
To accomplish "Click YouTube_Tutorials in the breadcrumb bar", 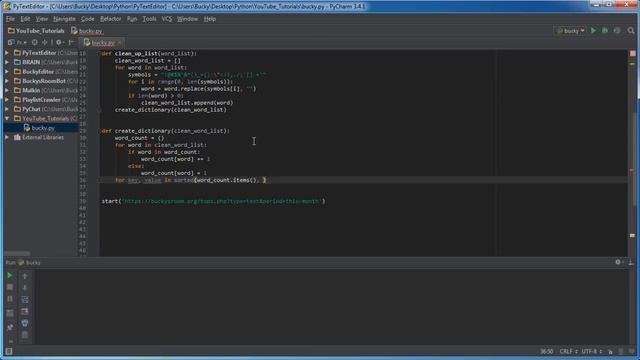I will coord(36,31).
